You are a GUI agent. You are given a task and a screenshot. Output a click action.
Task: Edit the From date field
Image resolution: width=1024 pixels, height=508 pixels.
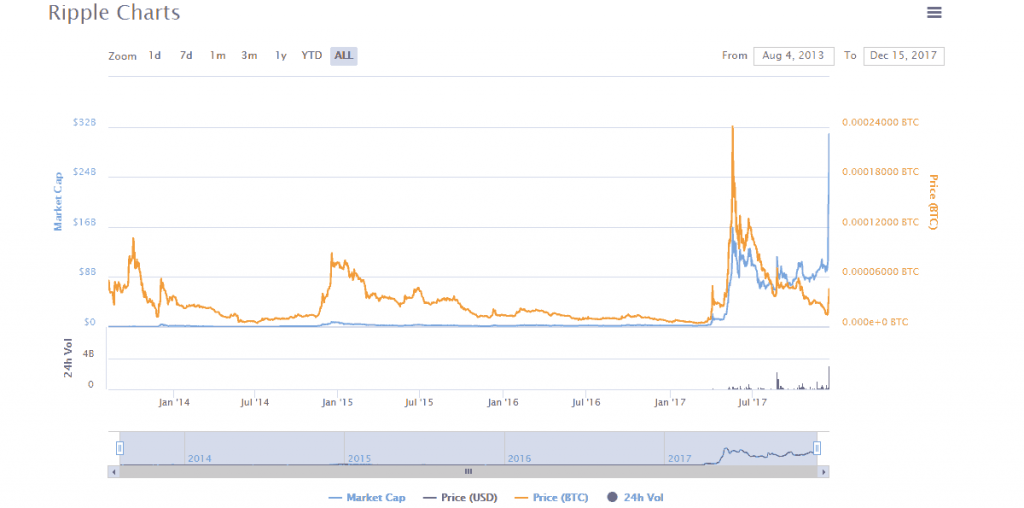pos(793,56)
